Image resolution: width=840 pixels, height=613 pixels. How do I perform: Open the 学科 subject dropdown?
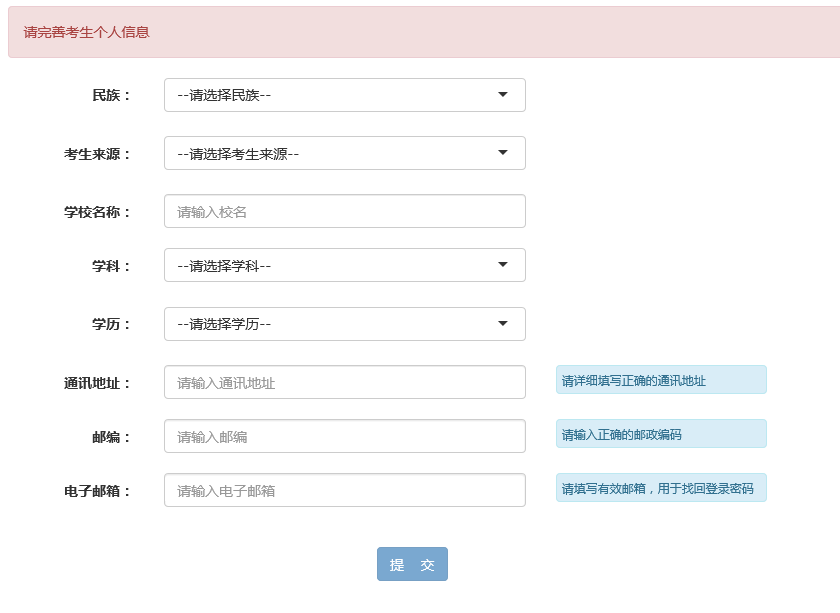point(344,265)
